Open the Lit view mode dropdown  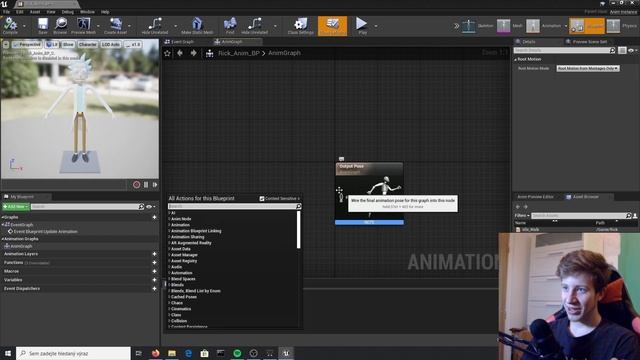(52, 44)
